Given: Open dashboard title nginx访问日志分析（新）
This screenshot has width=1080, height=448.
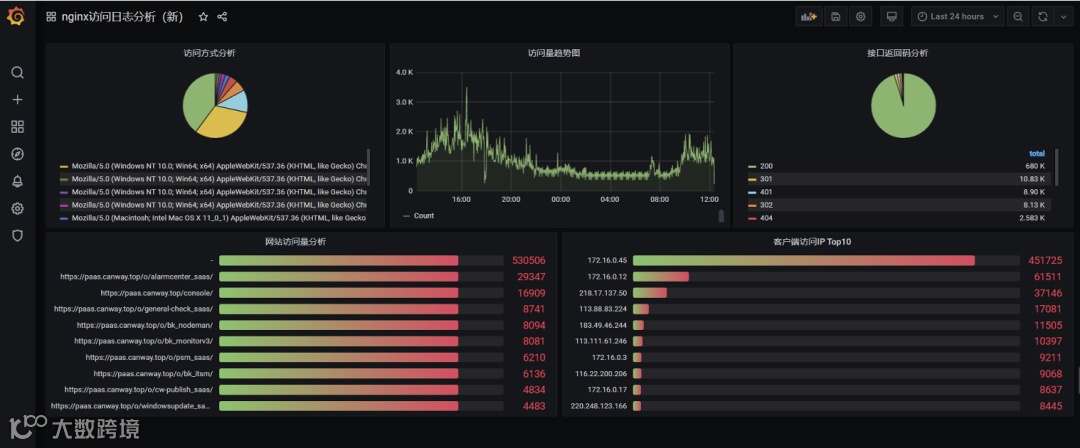Looking at the screenshot, I should 123,17.
